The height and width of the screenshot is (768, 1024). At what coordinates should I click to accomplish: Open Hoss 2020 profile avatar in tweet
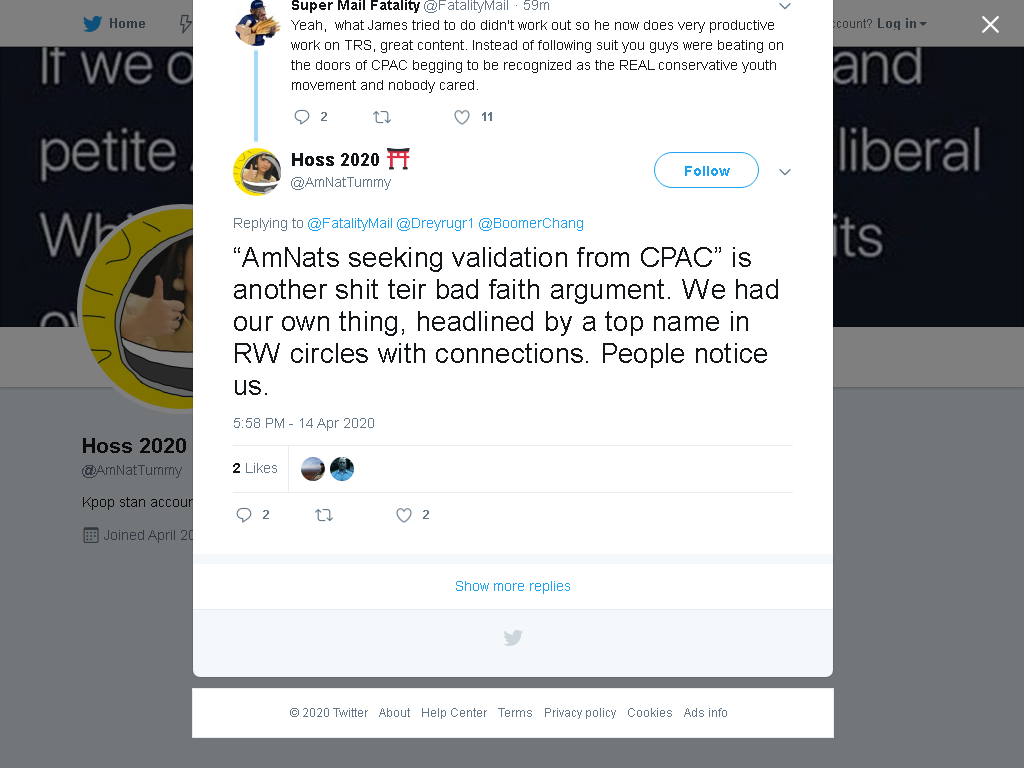coord(257,172)
